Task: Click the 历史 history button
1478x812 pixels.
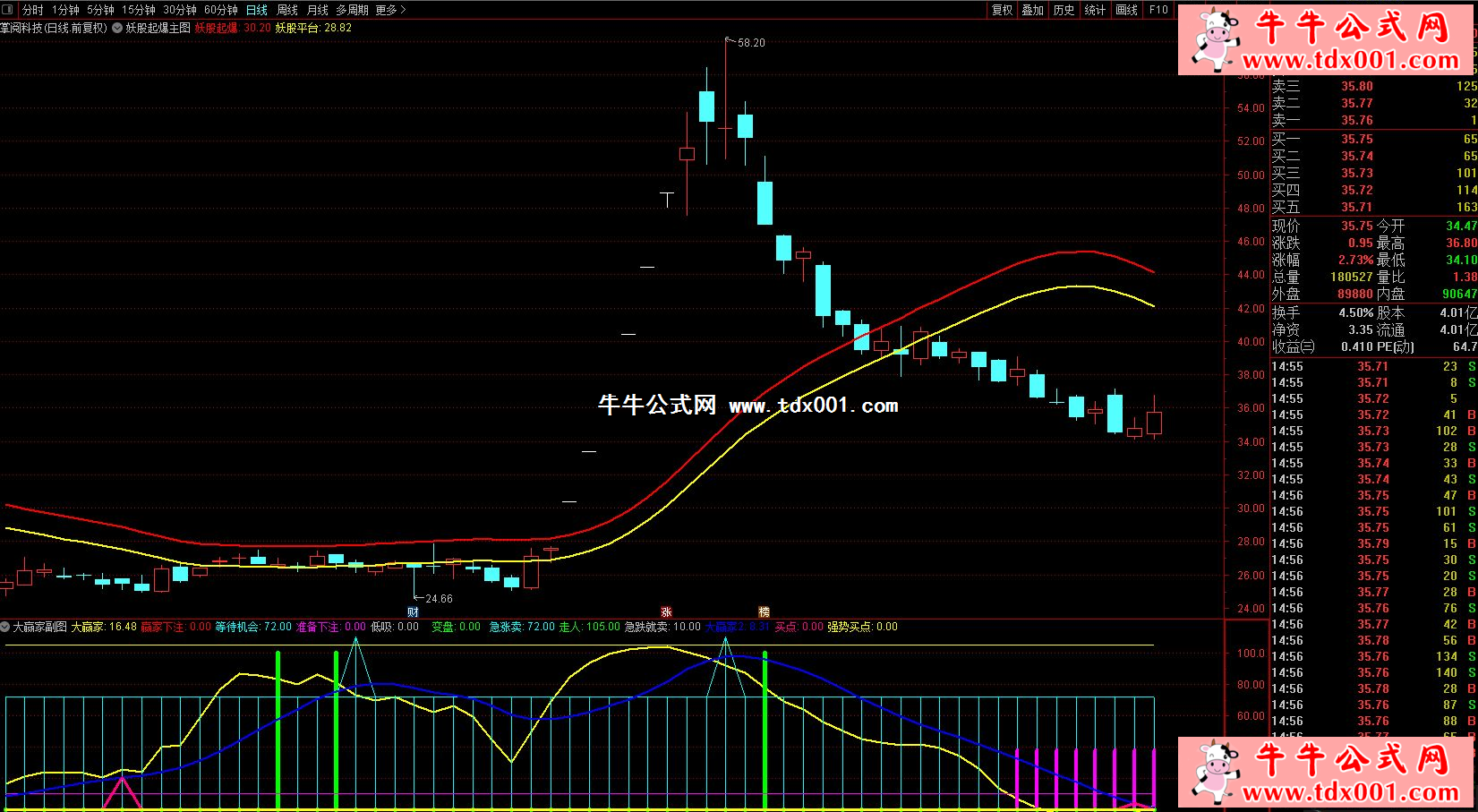Action: (x=1064, y=10)
